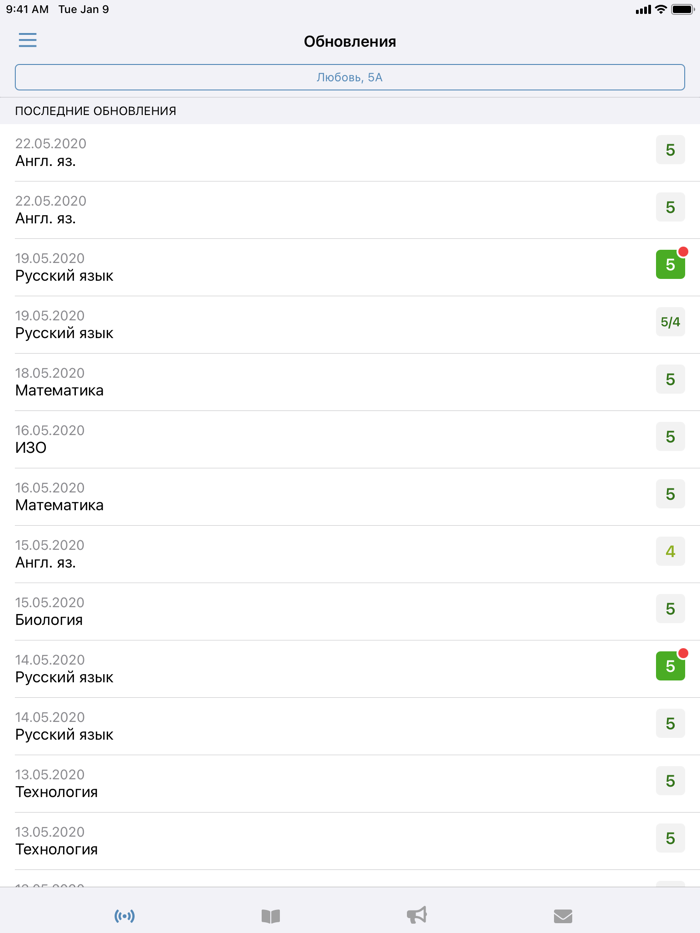This screenshot has height=933, width=700.
Task: Click green grade 5 badge for 19.05.2020
Action: coord(670,265)
